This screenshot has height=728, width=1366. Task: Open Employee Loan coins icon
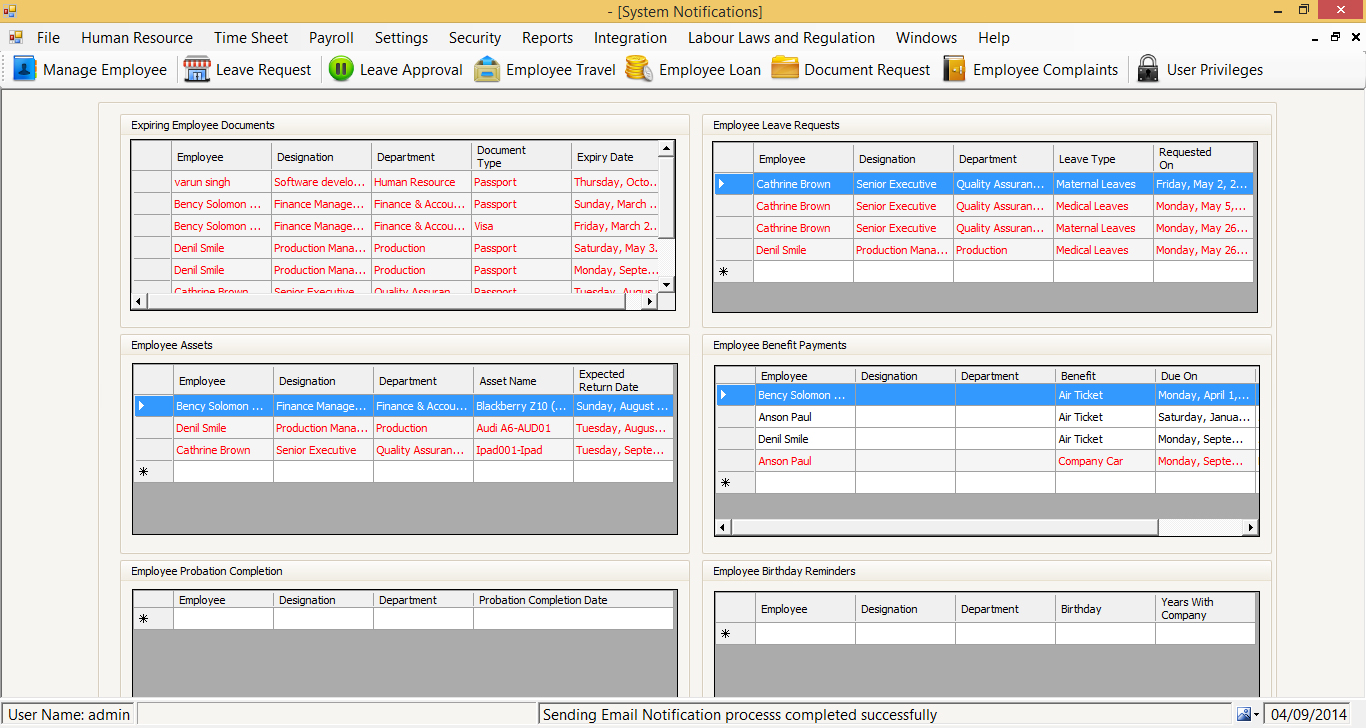(640, 69)
